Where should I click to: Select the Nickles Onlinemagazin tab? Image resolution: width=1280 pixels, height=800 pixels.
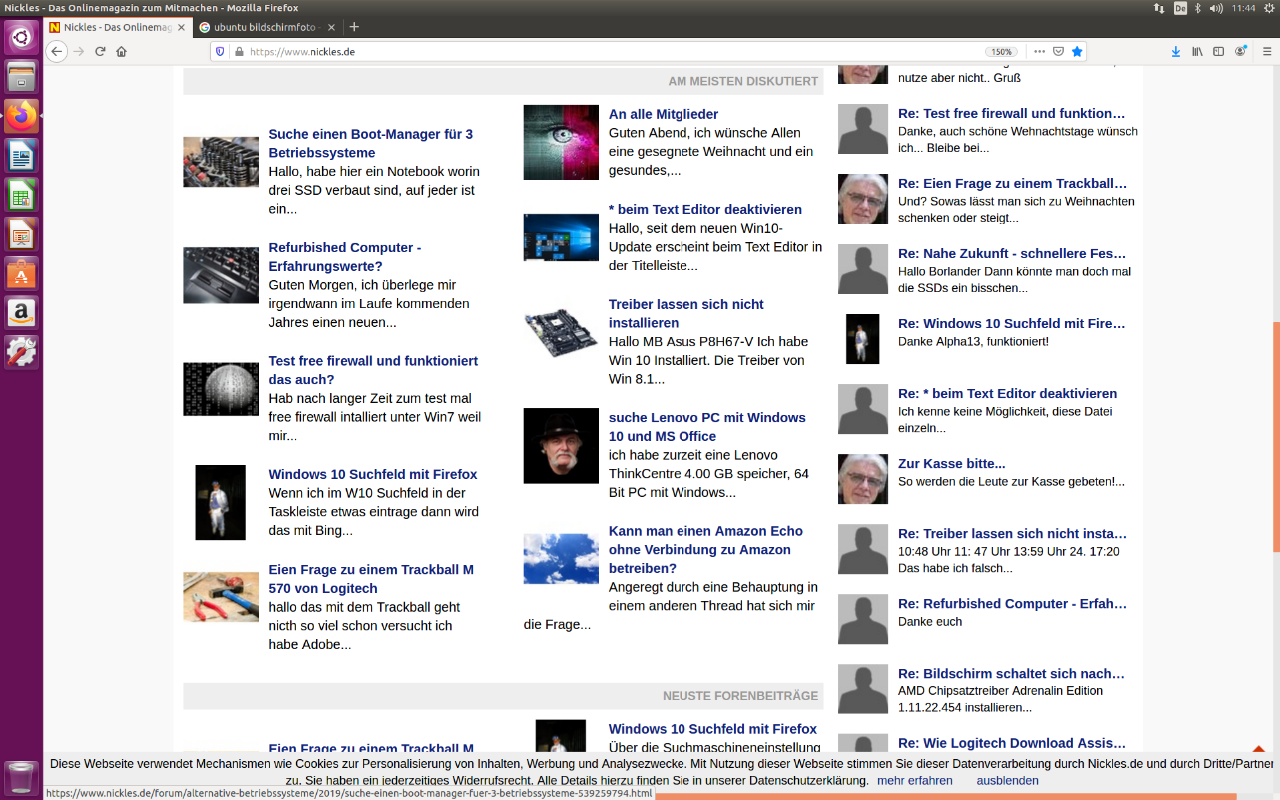pyautogui.click(x=117, y=27)
